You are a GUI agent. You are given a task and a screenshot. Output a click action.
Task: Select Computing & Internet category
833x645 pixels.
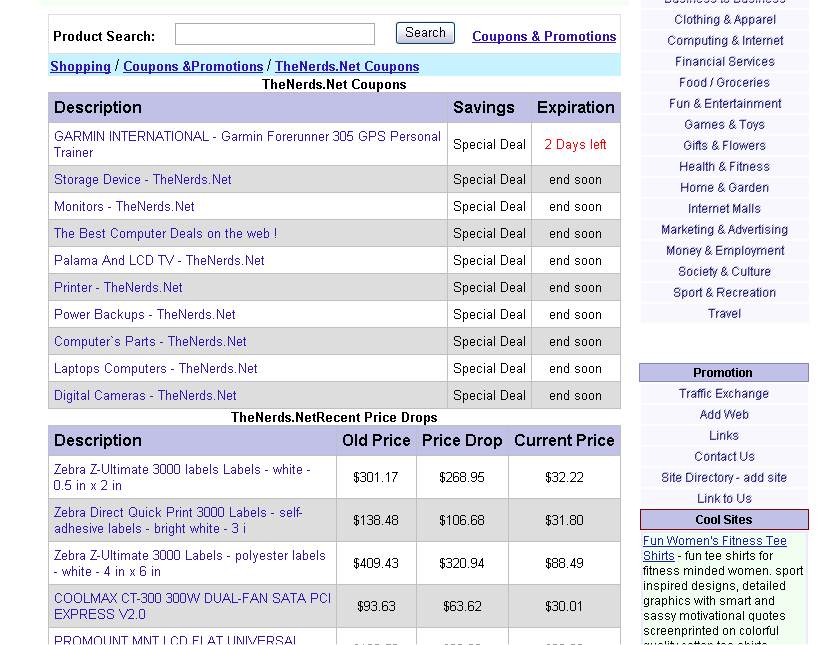point(725,41)
